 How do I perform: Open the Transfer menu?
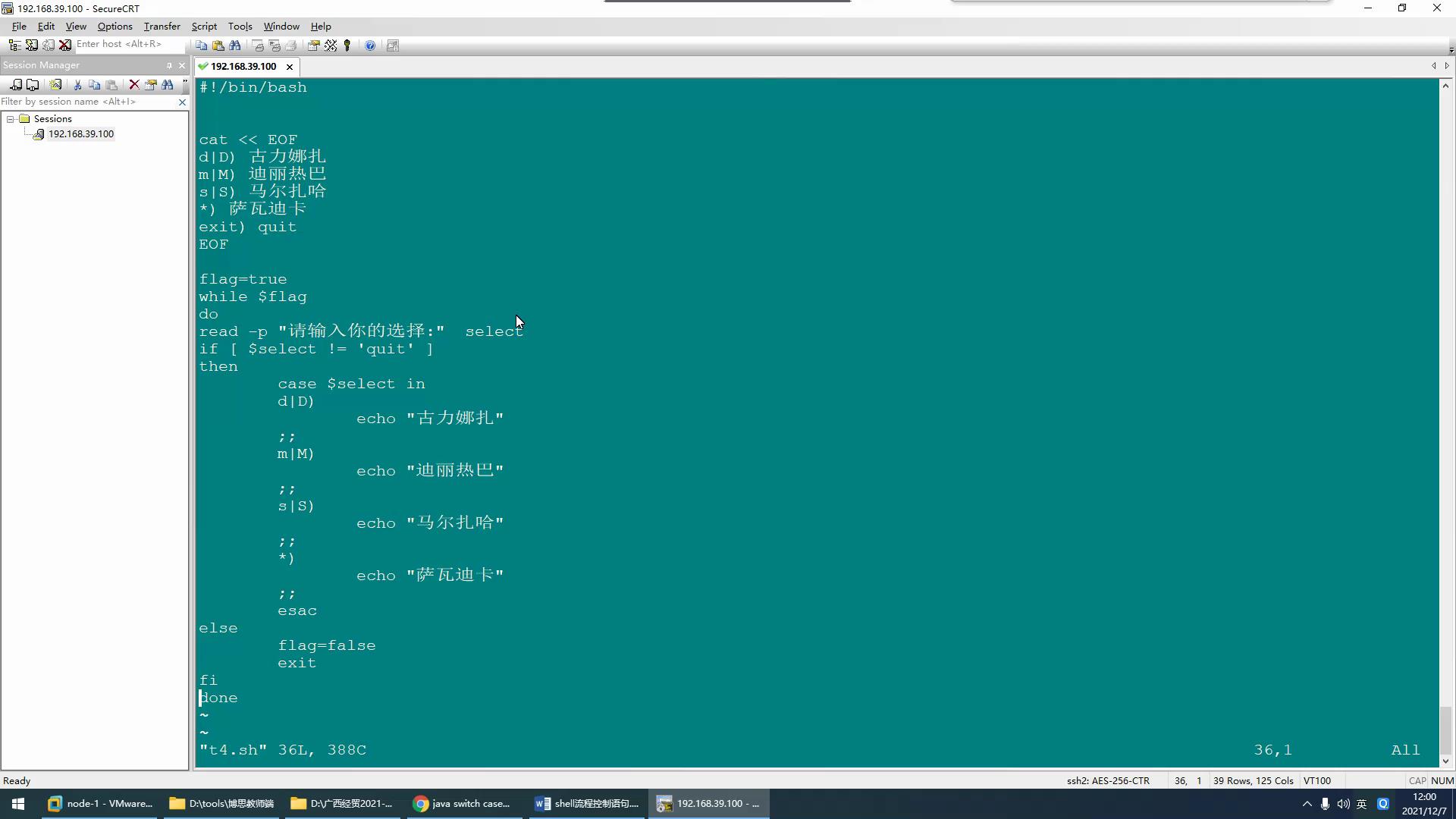pos(162,26)
